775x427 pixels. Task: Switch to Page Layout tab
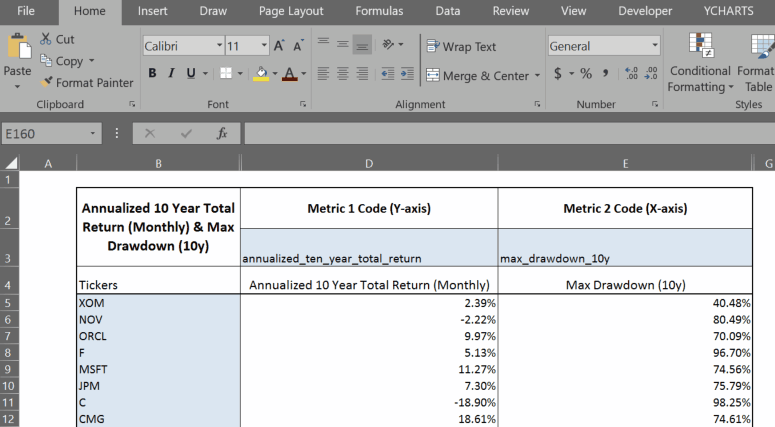point(291,11)
